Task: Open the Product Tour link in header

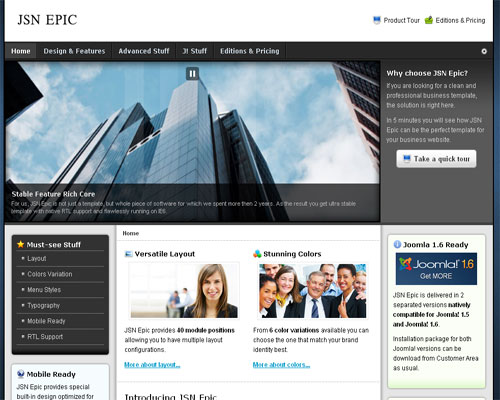Action: (x=401, y=20)
